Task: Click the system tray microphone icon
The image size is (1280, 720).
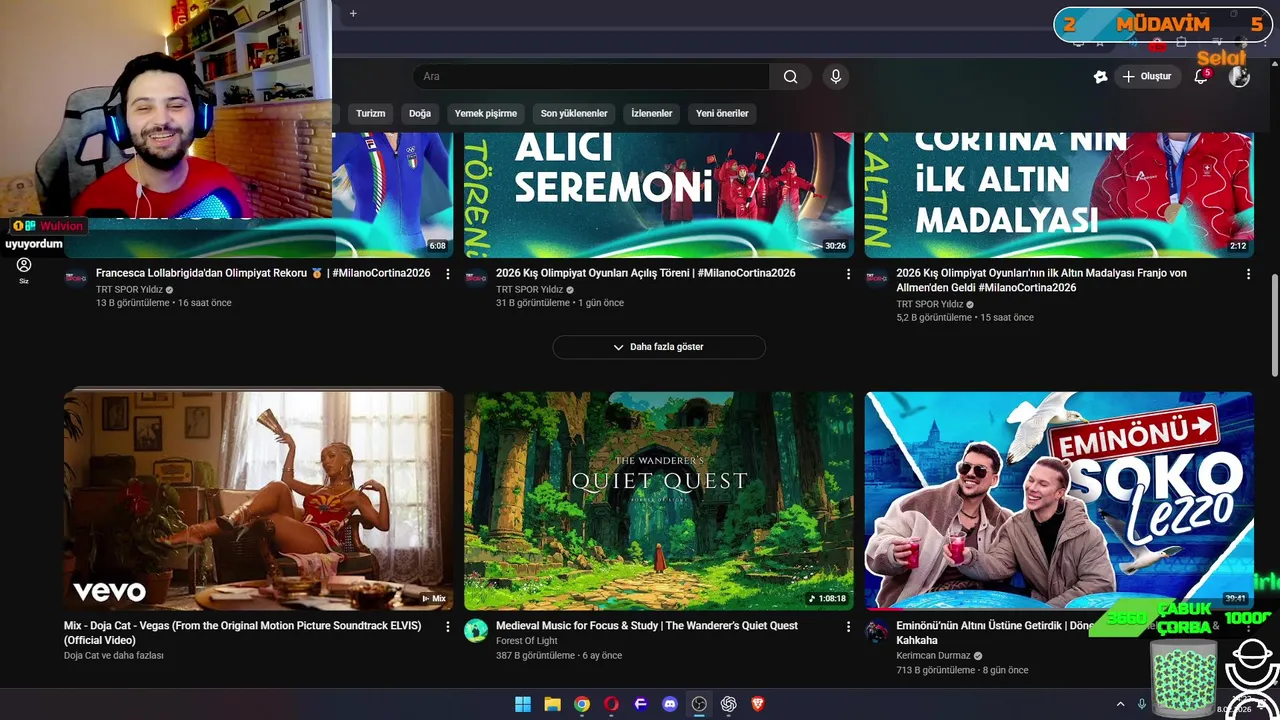Action: tap(1142, 704)
